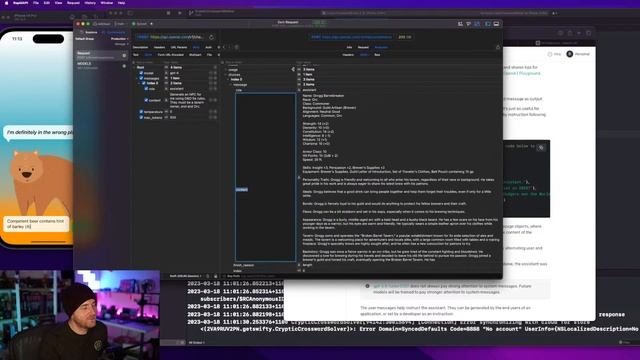Open the Production environment dropdown
The height and width of the screenshot is (360, 640).
(119, 39)
